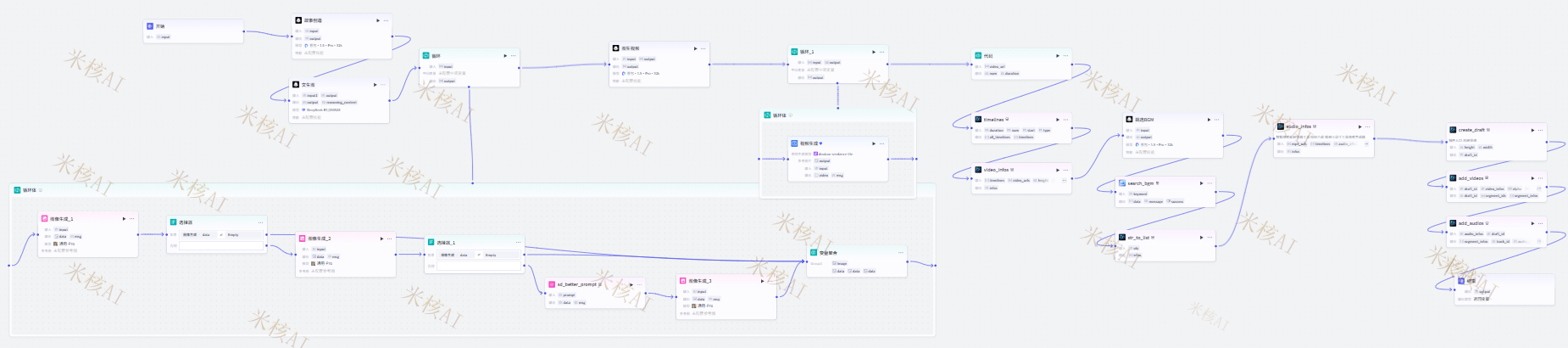Click the 代码 code node icon
The width and height of the screenshot is (1568, 348).
pos(978,56)
